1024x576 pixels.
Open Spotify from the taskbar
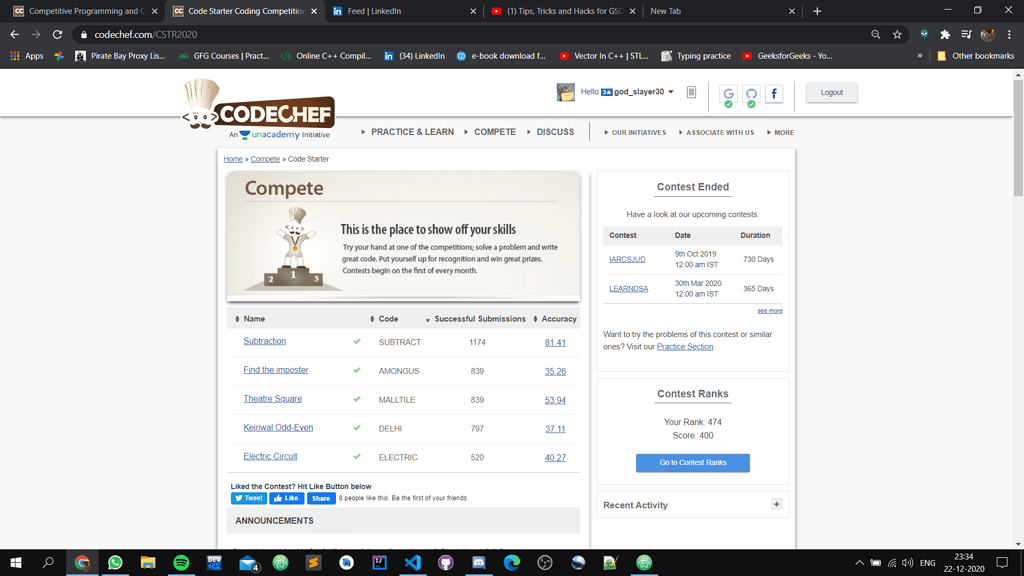pos(181,562)
